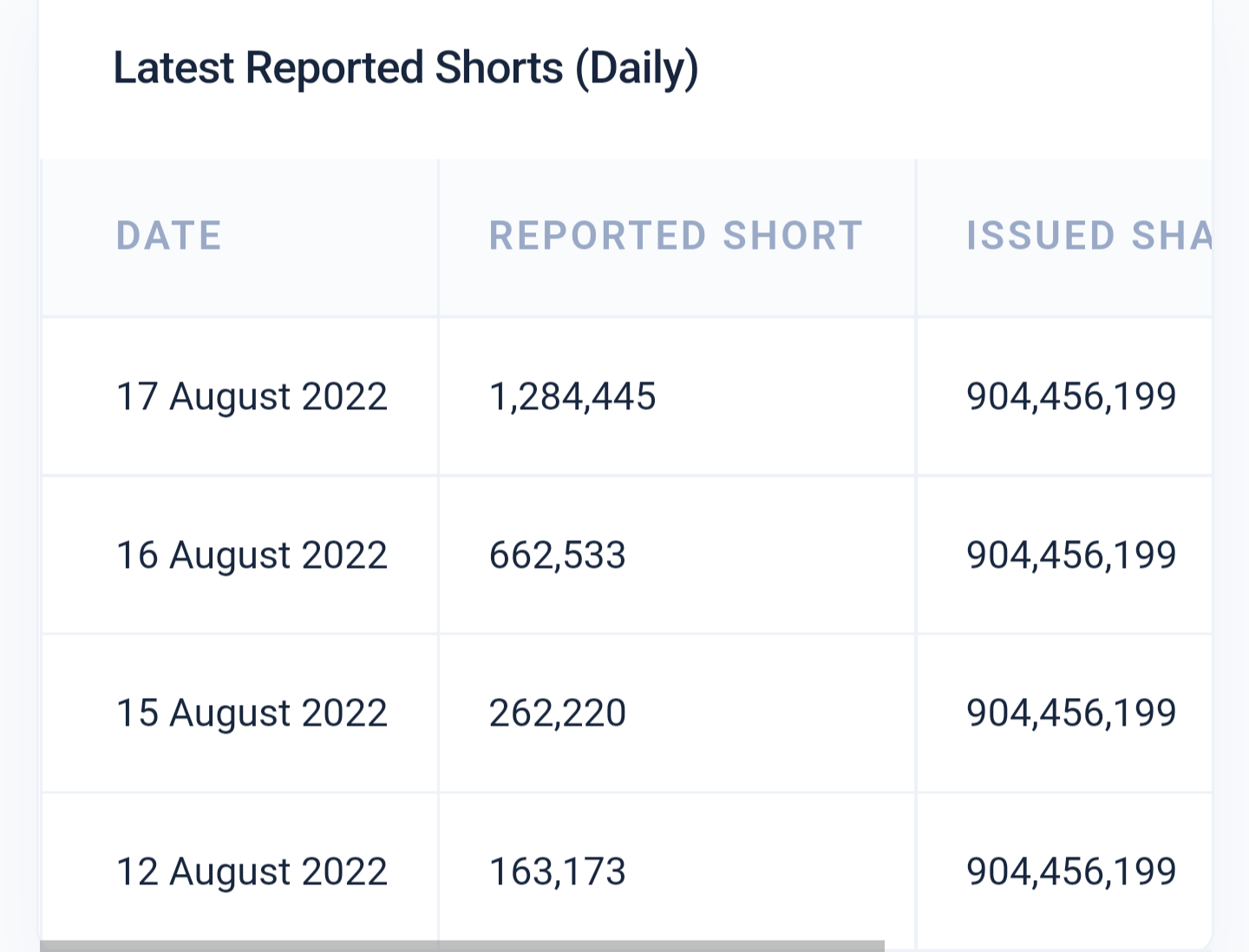Click the word SHORT in the column header
The height and width of the screenshot is (952, 1249).
click(793, 236)
